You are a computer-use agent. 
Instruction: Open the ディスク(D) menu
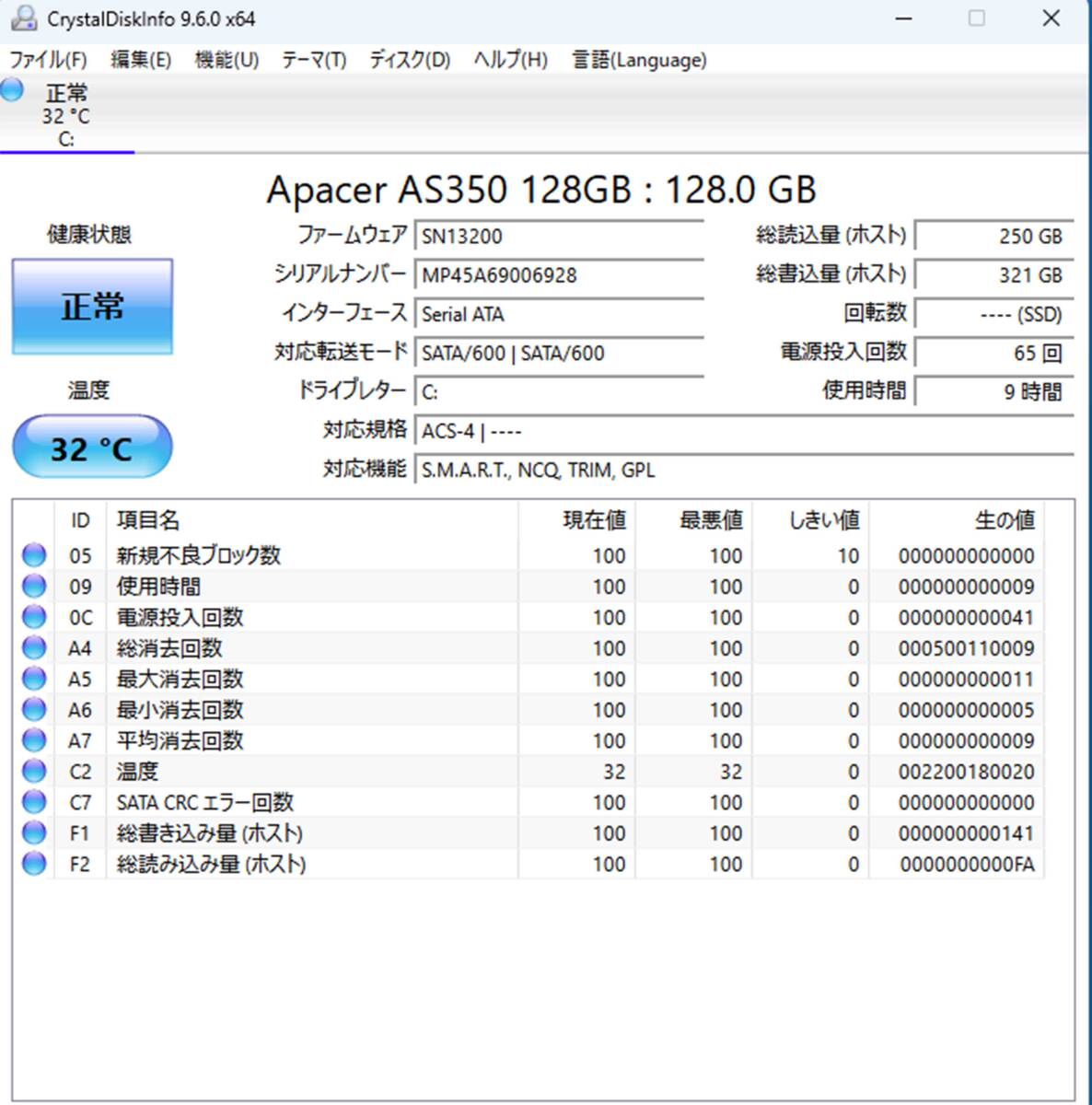[410, 60]
